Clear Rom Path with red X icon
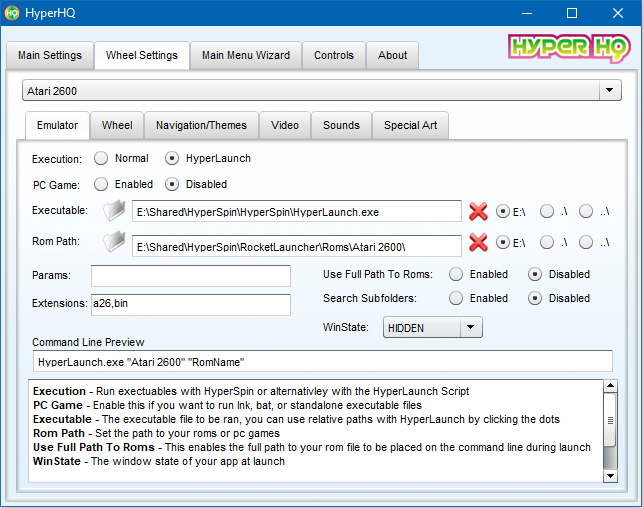The width and height of the screenshot is (643, 508). click(478, 243)
